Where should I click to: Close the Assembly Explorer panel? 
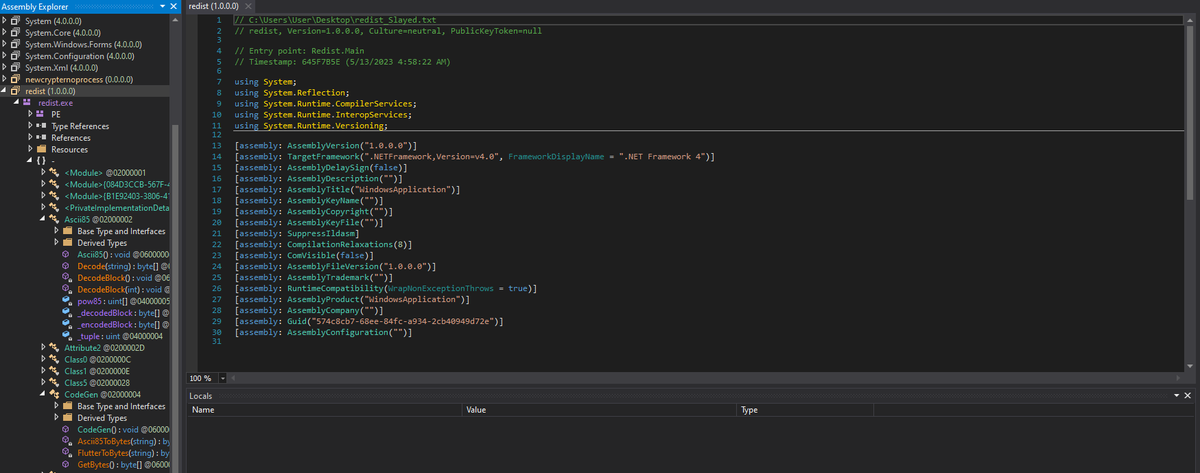tap(174, 7)
